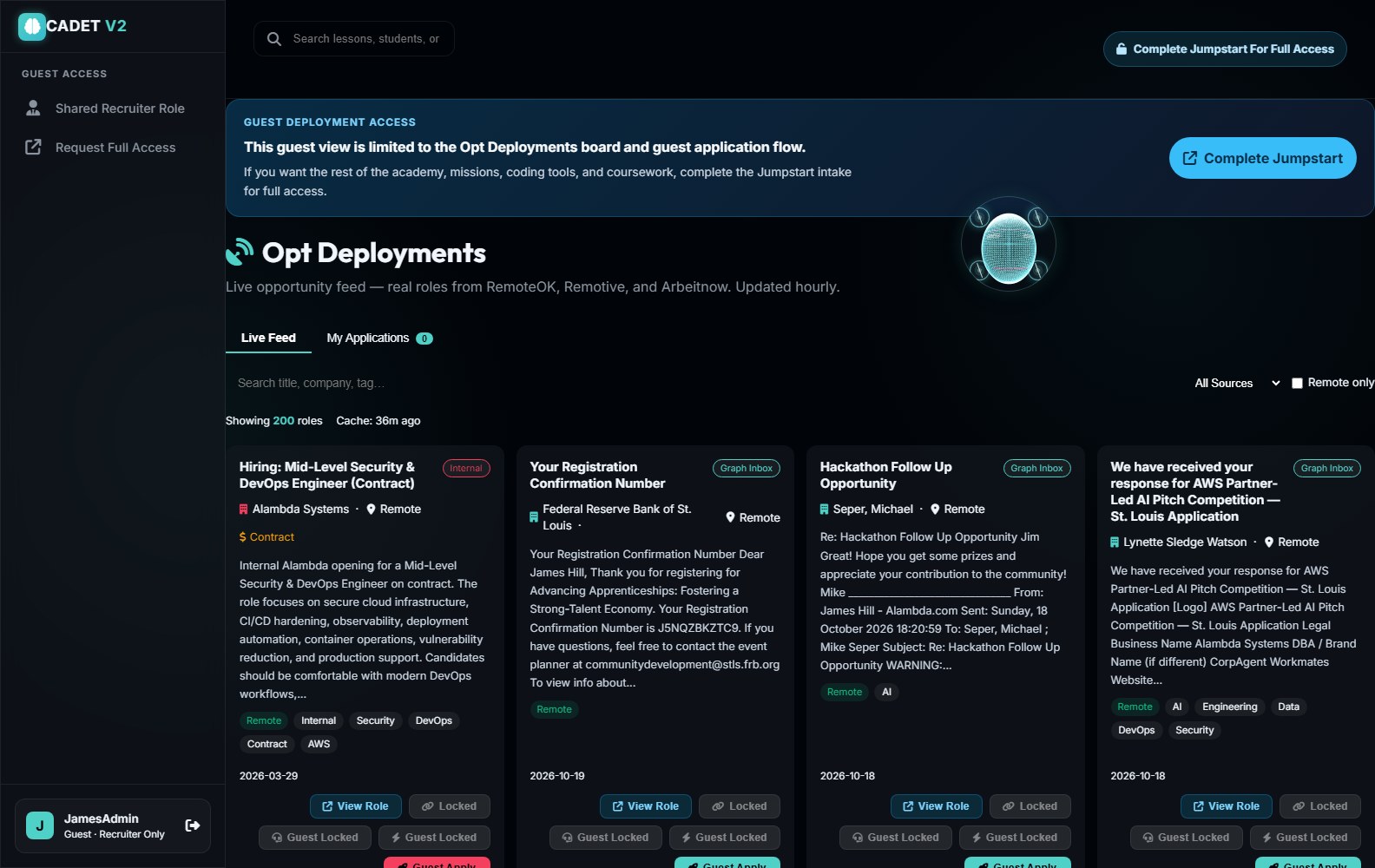Click the building icon next to Lynette Sledge Watson
Image resolution: width=1375 pixels, height=868 pixels.
[x=1115, y=542]
